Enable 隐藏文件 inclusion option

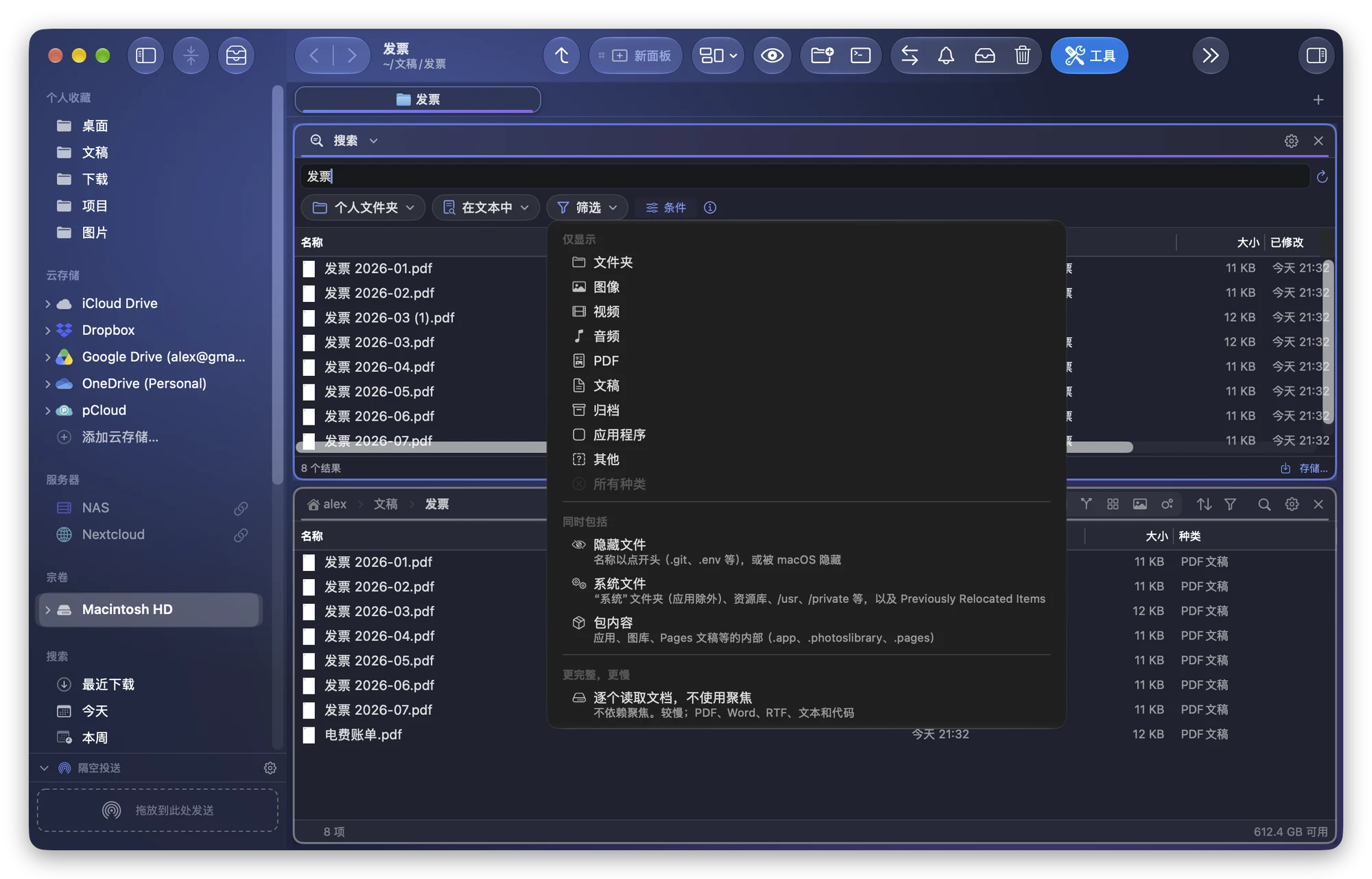tap(806, 552)
